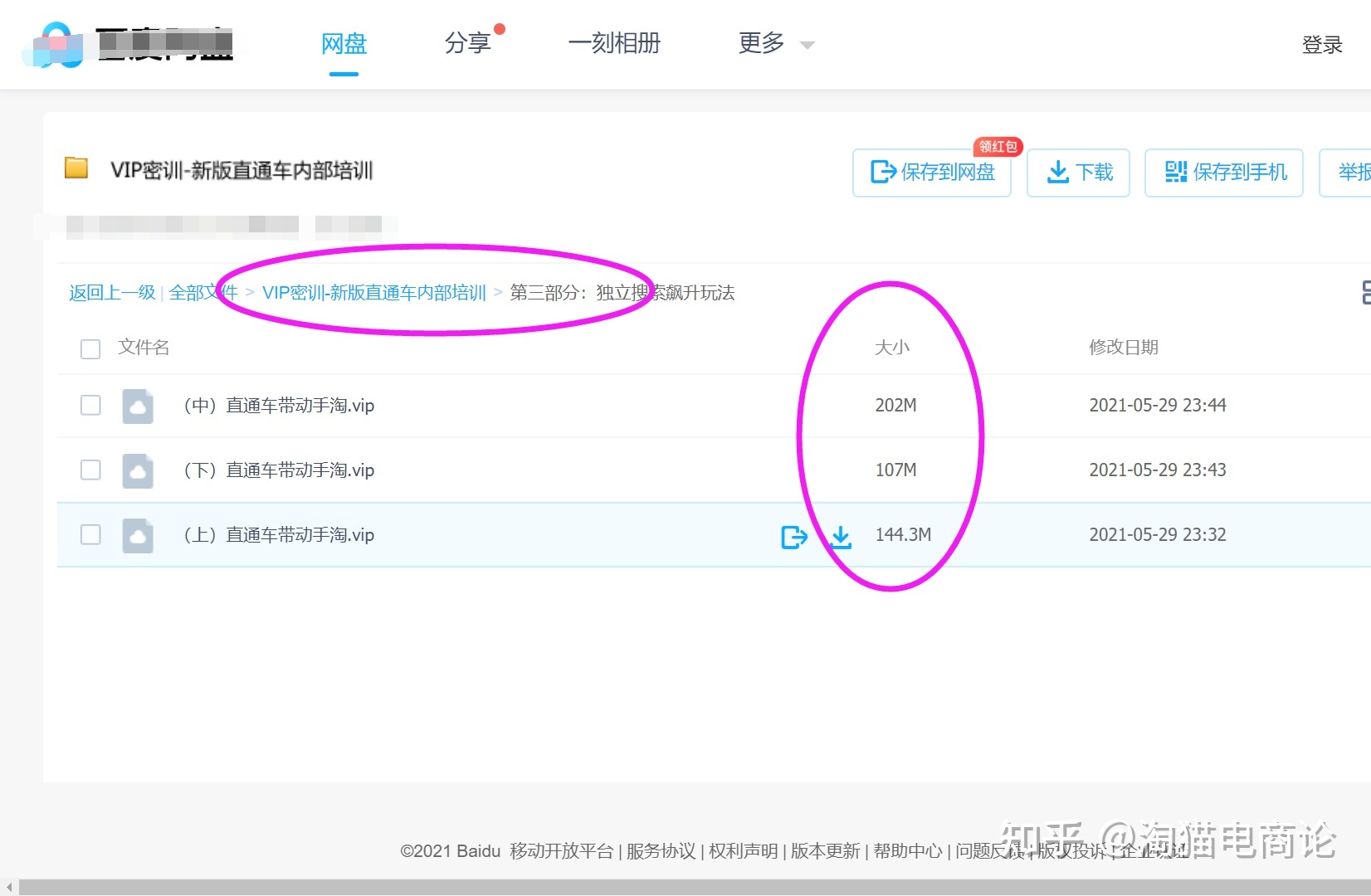Check the box for (下)直通车带动手淘.vip

point(90,470)
